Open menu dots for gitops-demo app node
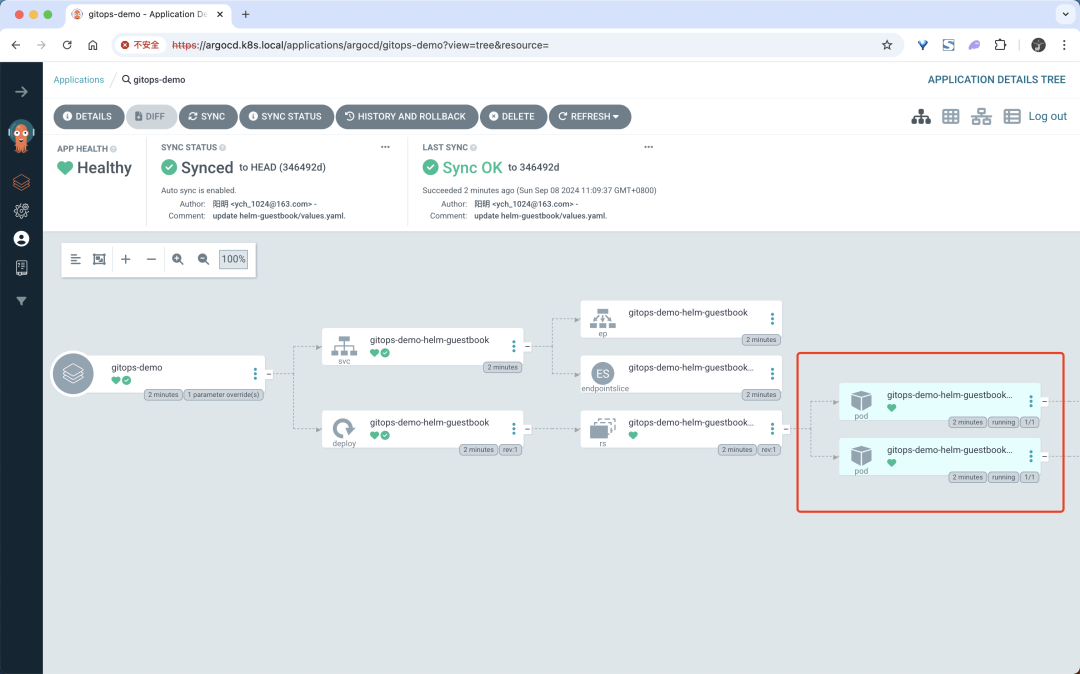The height and width of the screenshot is (674, 1080). tap(255, 373)
